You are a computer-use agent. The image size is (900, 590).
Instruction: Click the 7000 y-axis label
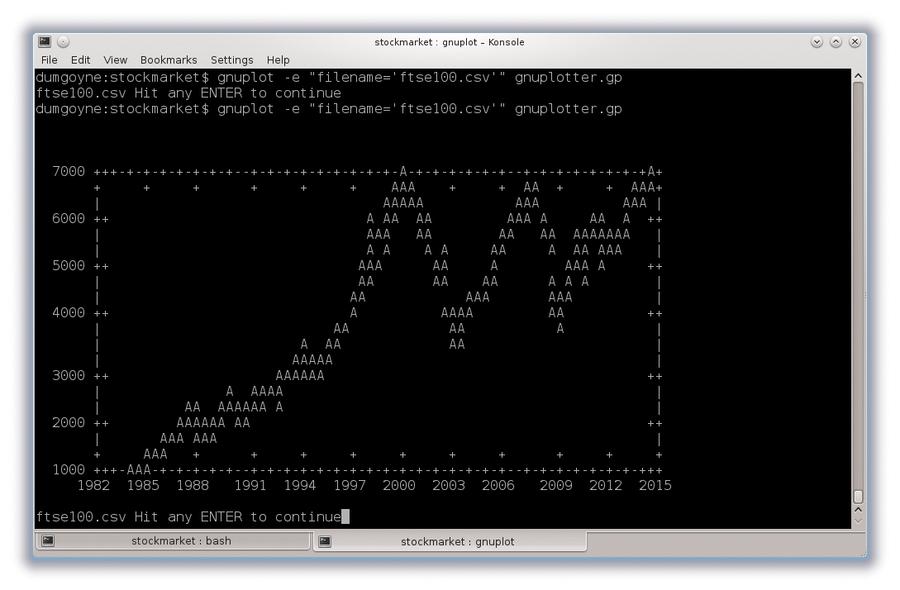click(68, 172)
